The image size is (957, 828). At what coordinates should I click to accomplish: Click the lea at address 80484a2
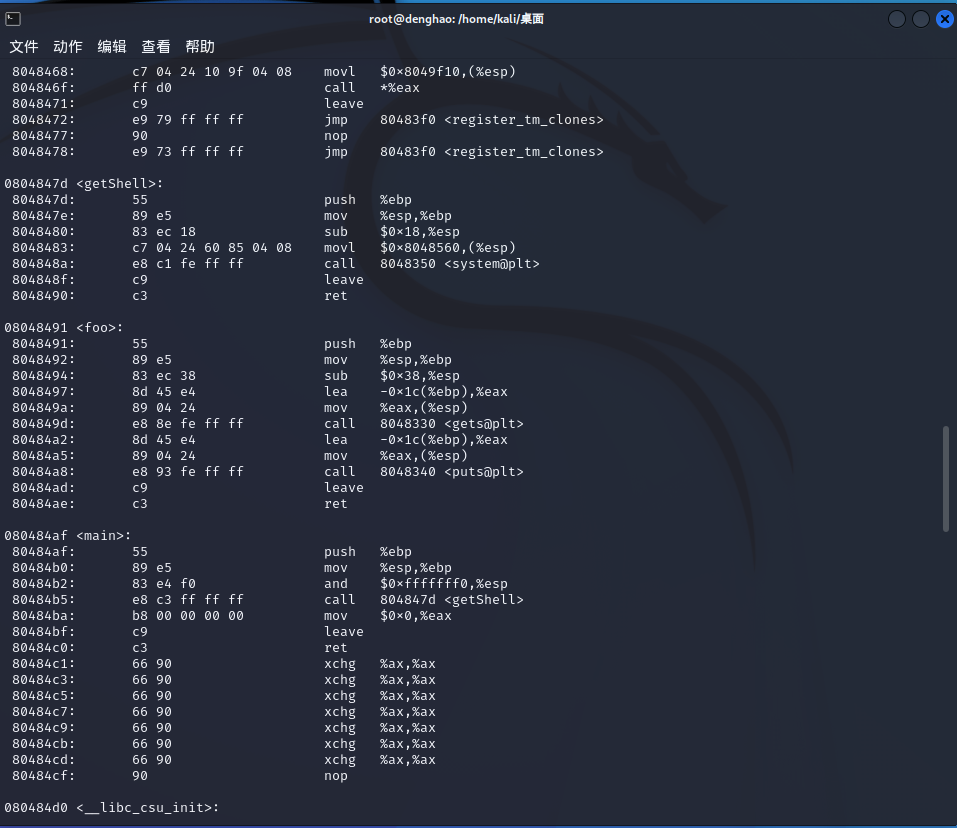point(416,440)
